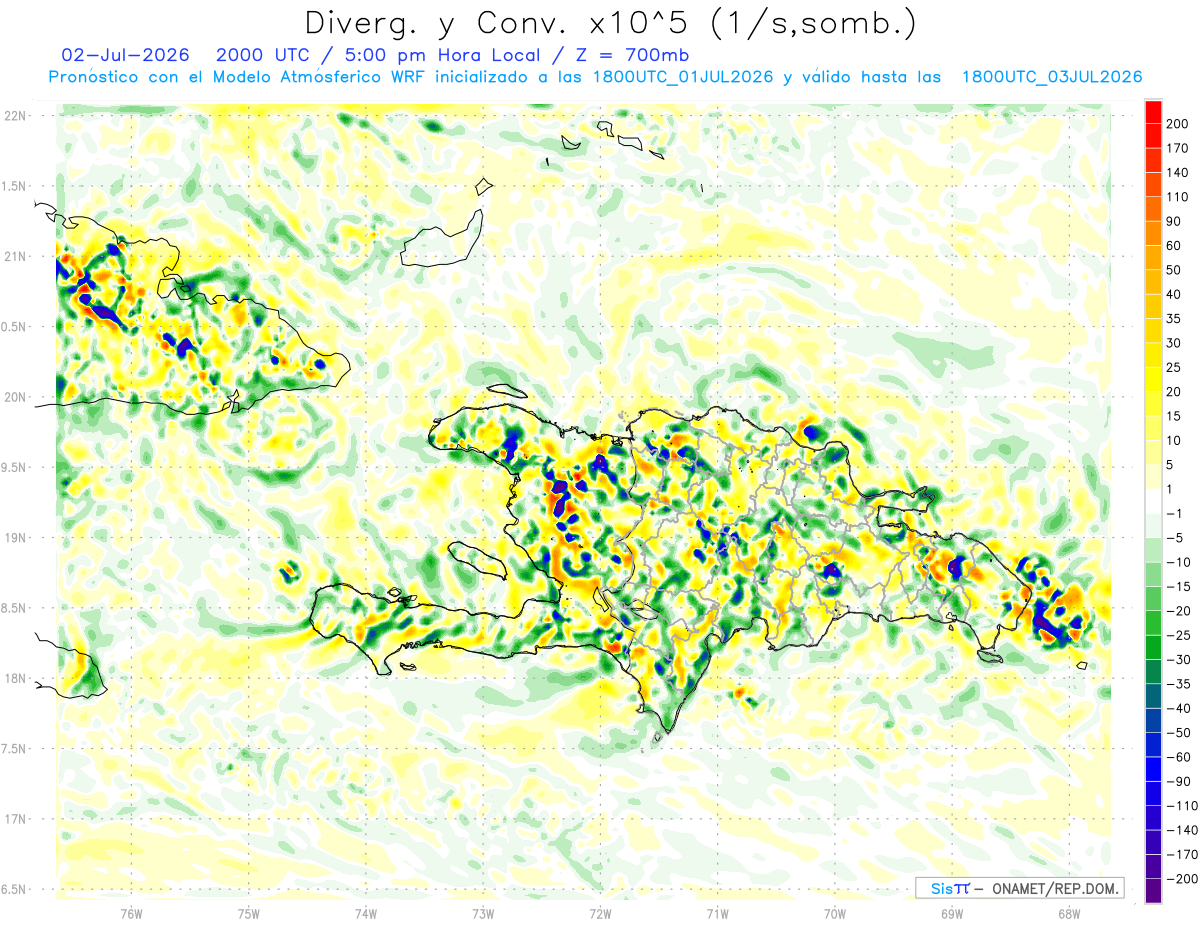Image resolution: width=1200 pixels, height=927 pixels.
Task: Click the white swatch between 1 and -1
Action: point(1153,502)
